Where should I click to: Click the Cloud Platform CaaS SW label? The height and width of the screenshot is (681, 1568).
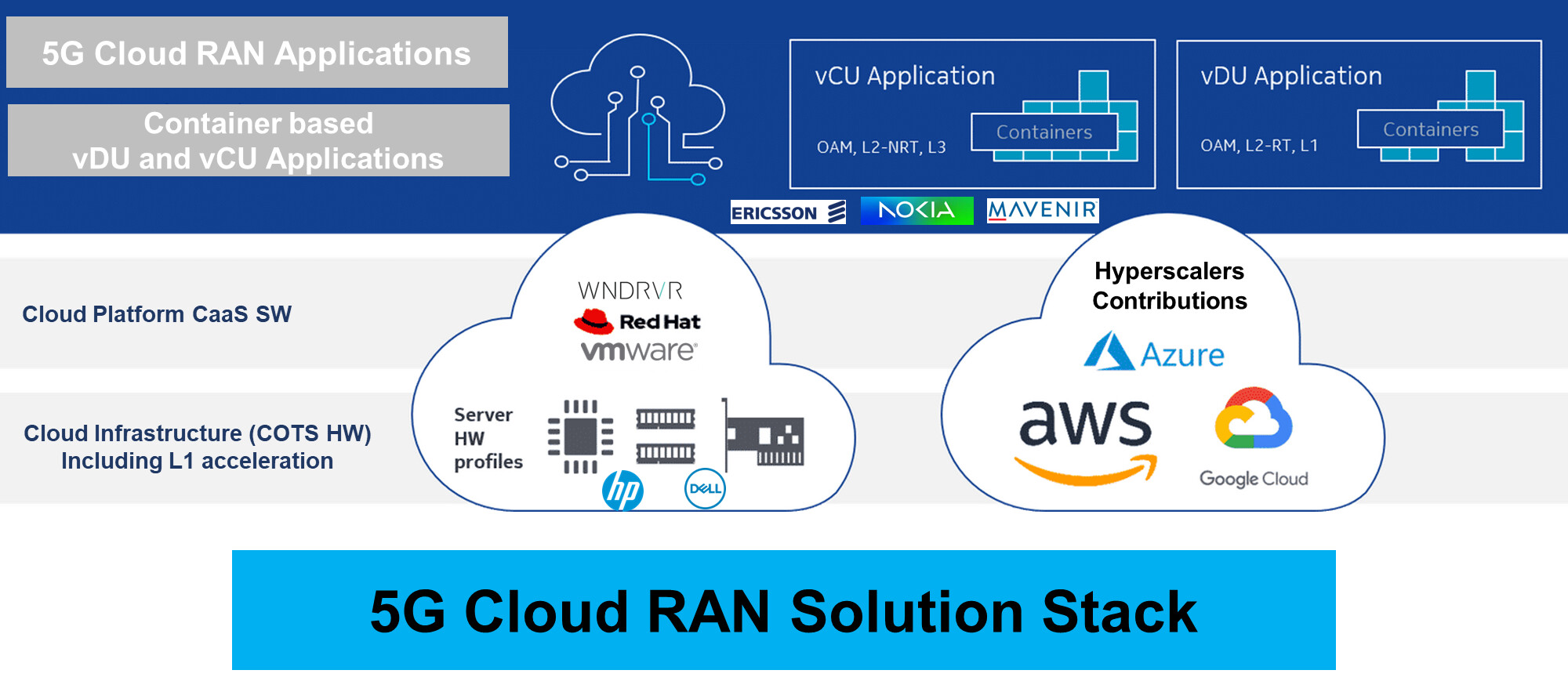[x=157, y=314]
